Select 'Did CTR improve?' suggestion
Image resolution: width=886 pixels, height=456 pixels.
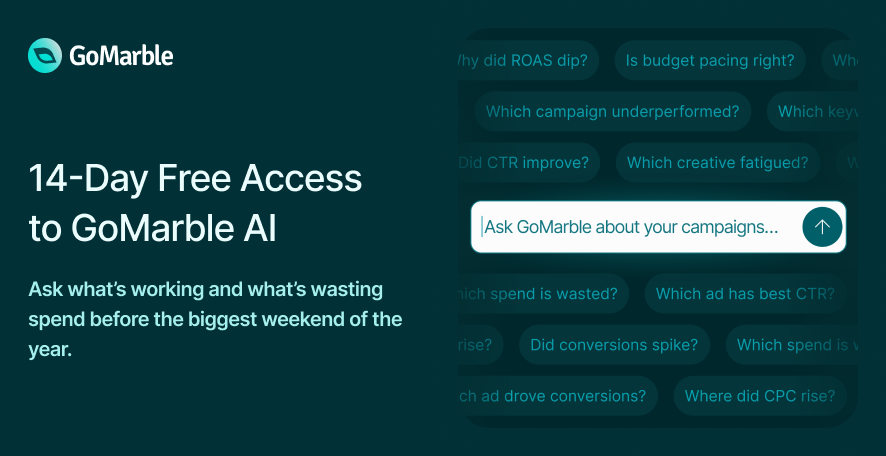(529, 163)
